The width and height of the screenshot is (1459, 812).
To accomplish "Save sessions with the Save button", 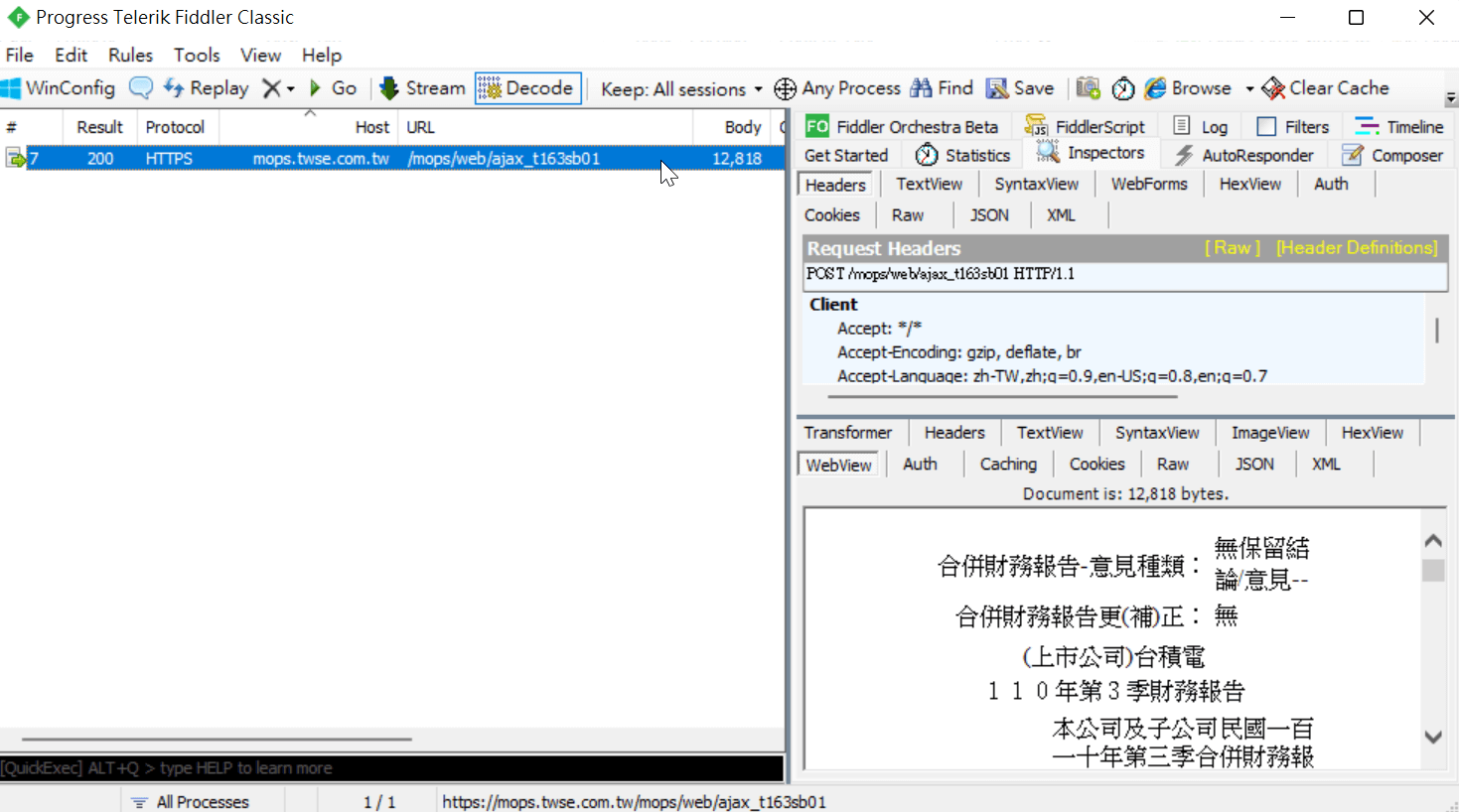I will pos(1020,88).
